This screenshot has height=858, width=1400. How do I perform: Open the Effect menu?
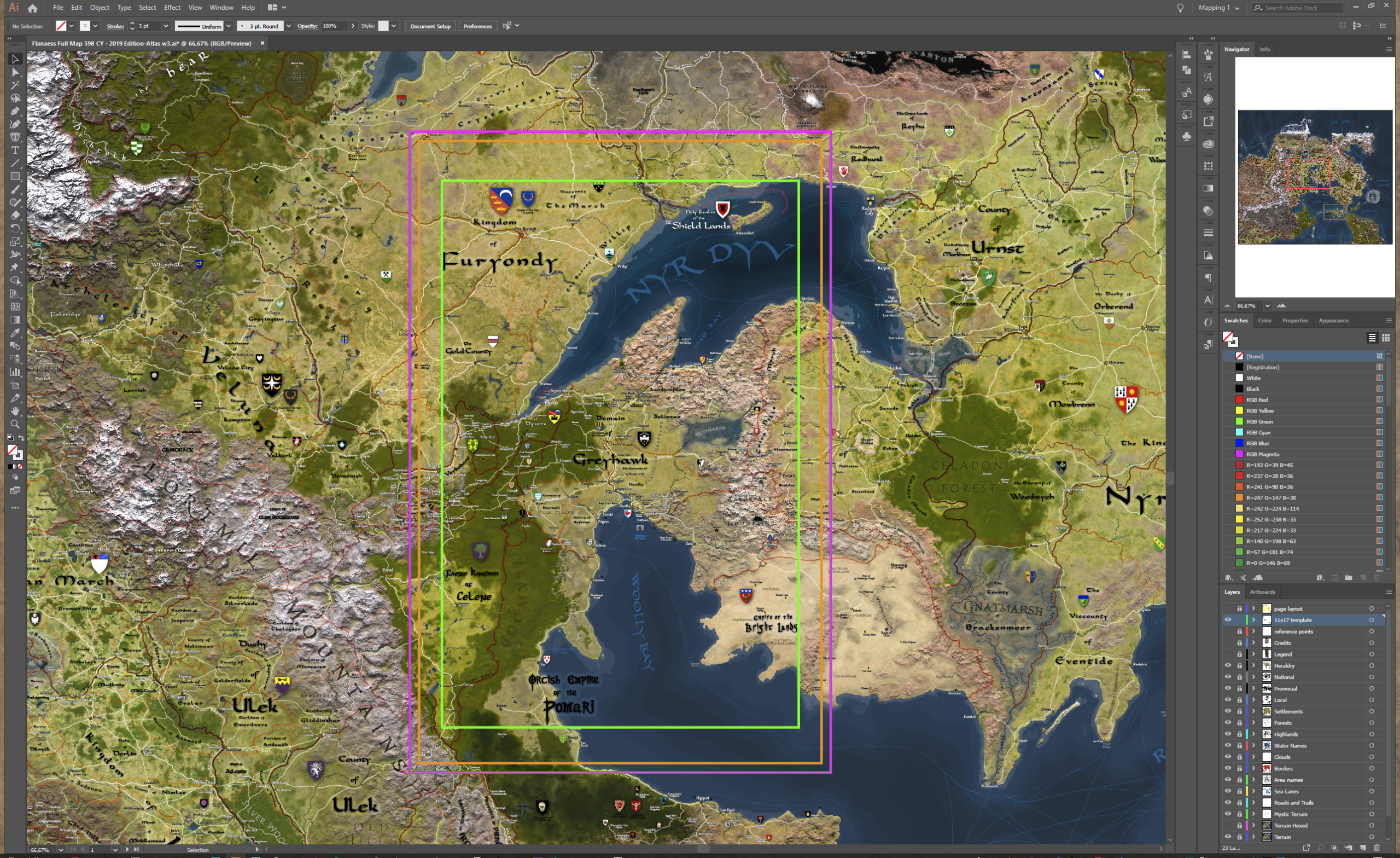pos(172,8)
